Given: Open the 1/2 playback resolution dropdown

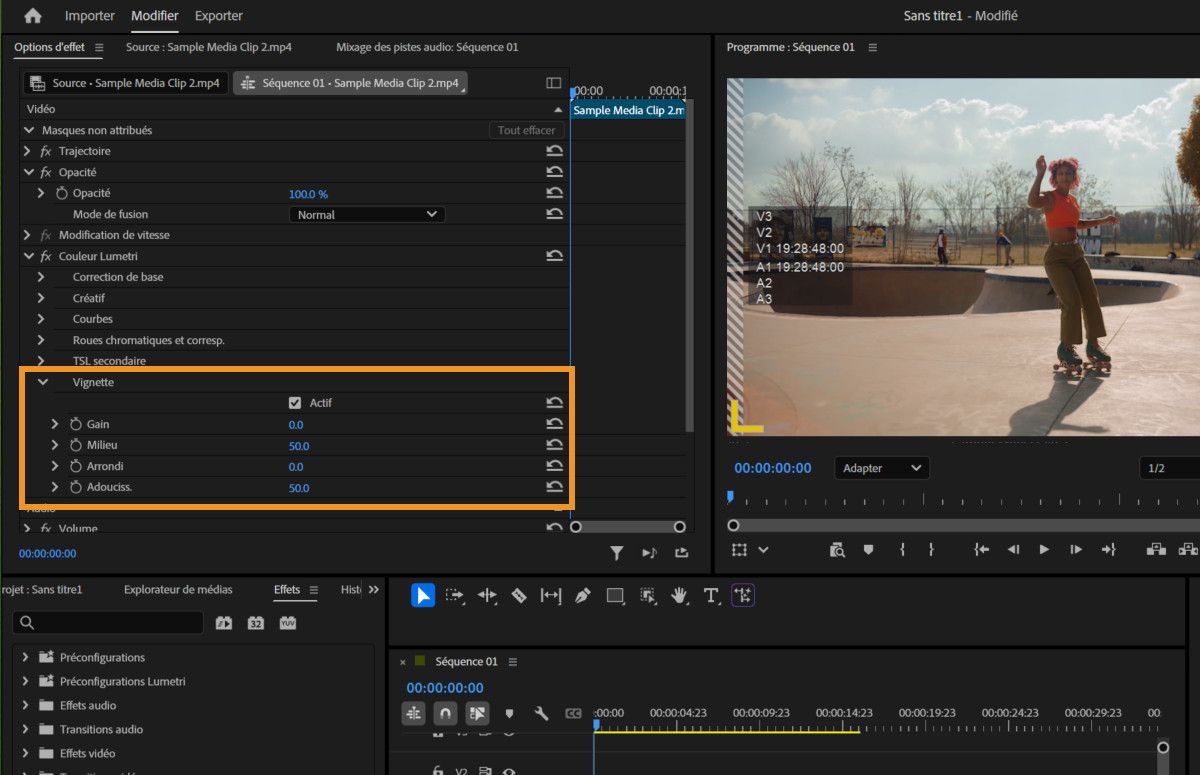Looking at the screenshot, I should point(1169,468).
